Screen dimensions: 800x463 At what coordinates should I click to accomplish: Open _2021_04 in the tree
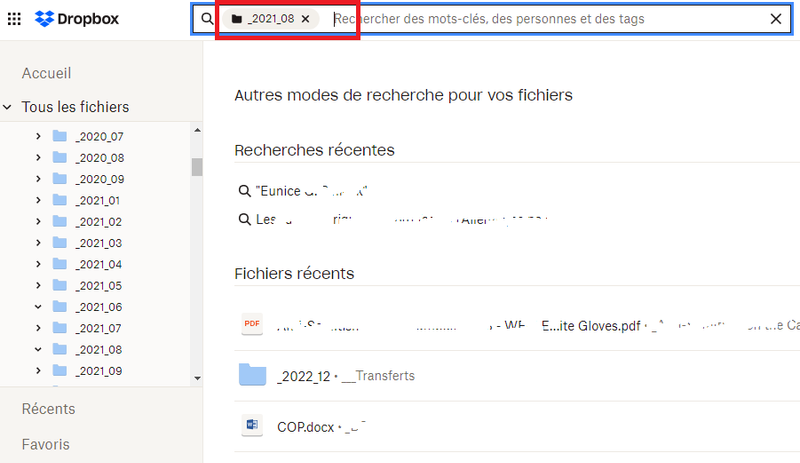pos(99,264)
